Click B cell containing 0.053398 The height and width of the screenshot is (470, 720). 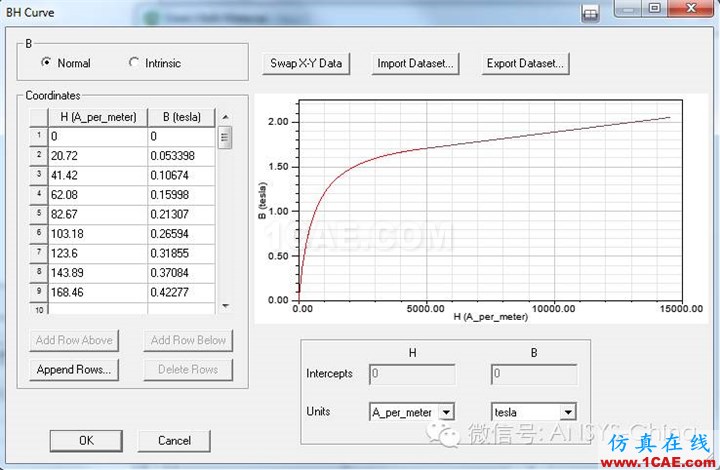pos(181,156)
